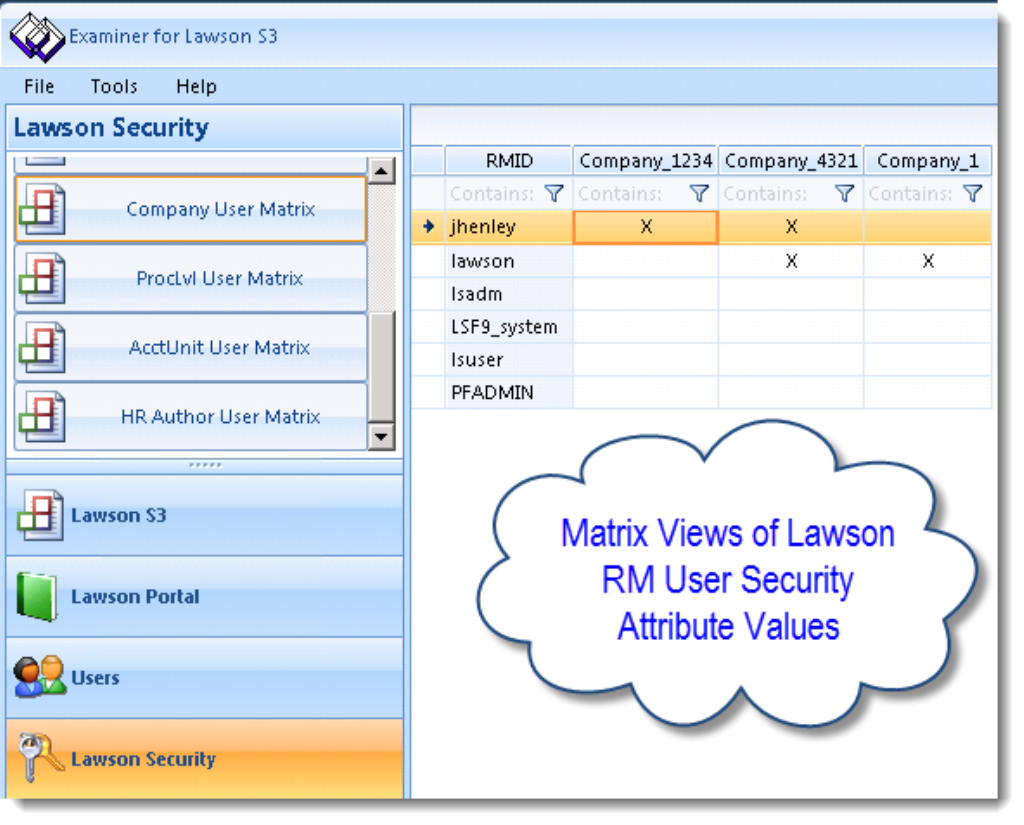Screen dimensions: 1024x825
Task: Click the sidebar splitter grip dots
Action: coord(205,465)
